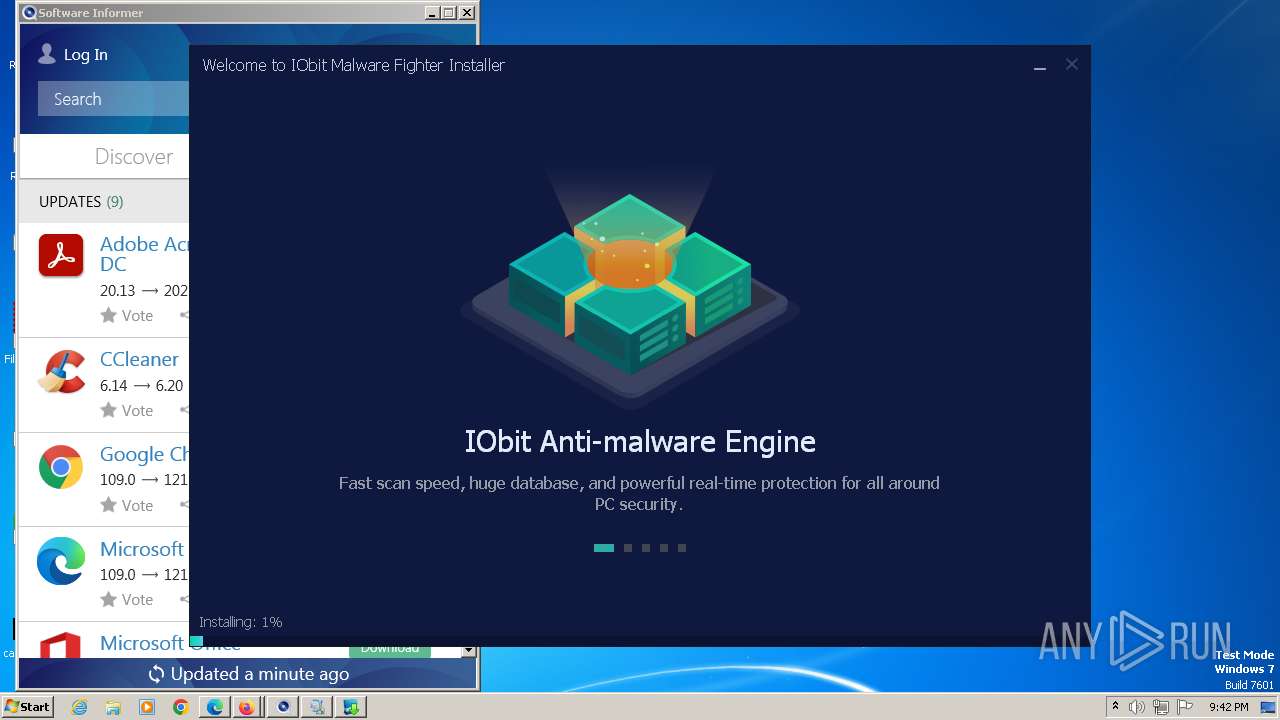Open Microsoft Edge from the taskbar
1280x720 pixels.
pyautogui.click(x=214, y=707)
